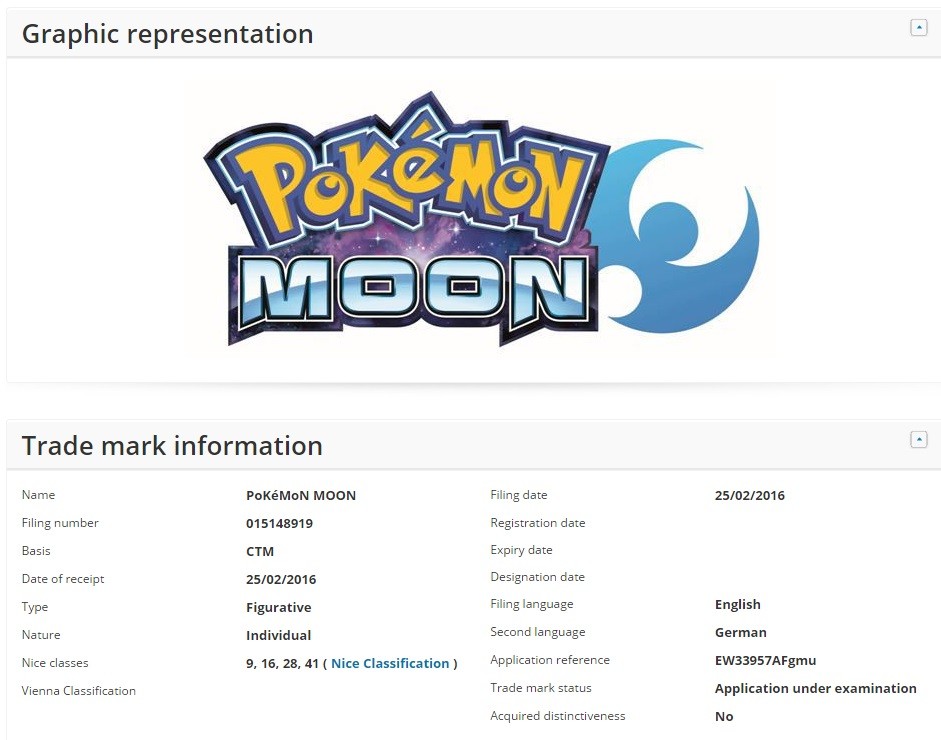
Task: Collapse the Trade mark information section
Action: pyautogui.click(x=918, y=439)
